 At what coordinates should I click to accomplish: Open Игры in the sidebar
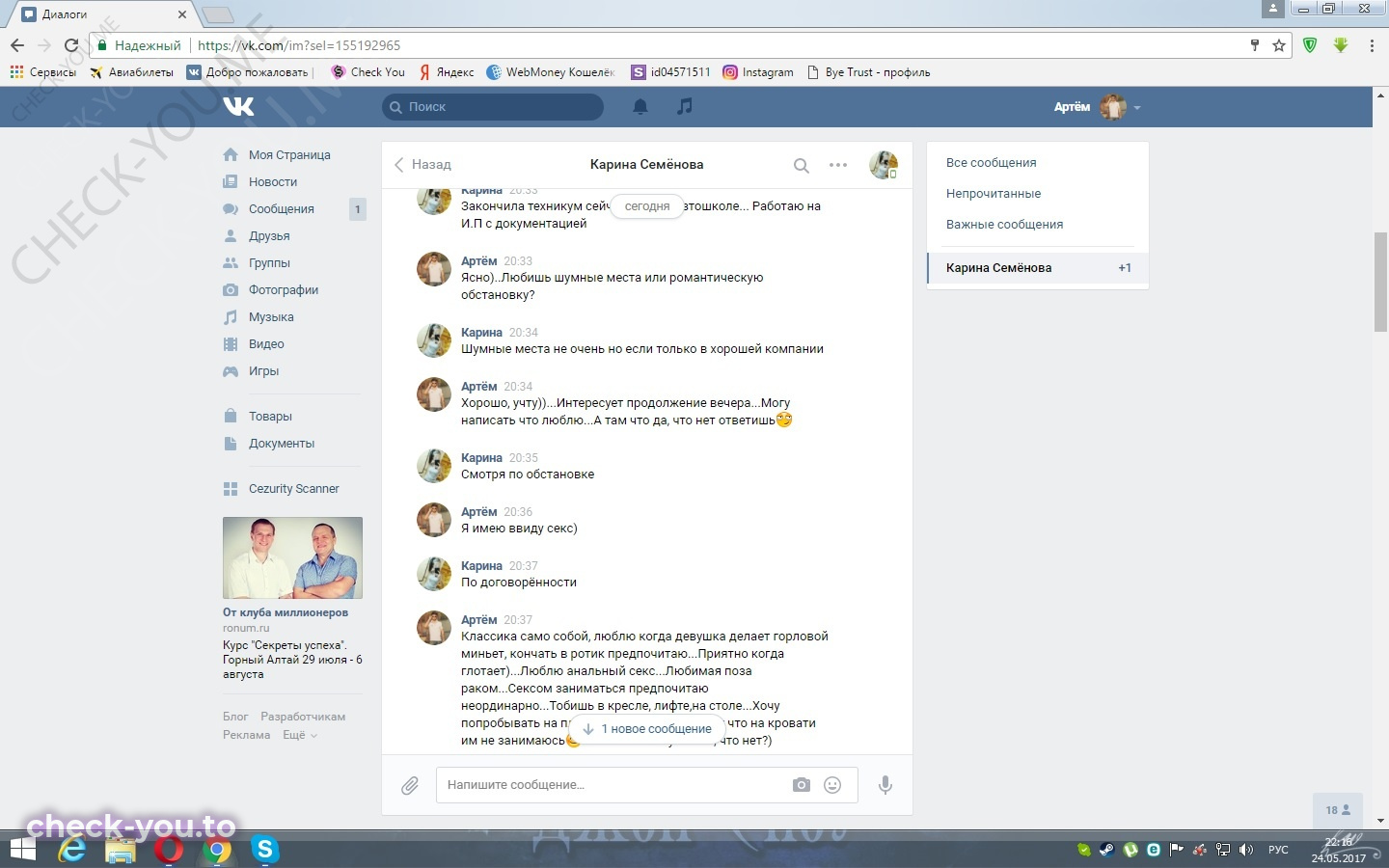263,371
